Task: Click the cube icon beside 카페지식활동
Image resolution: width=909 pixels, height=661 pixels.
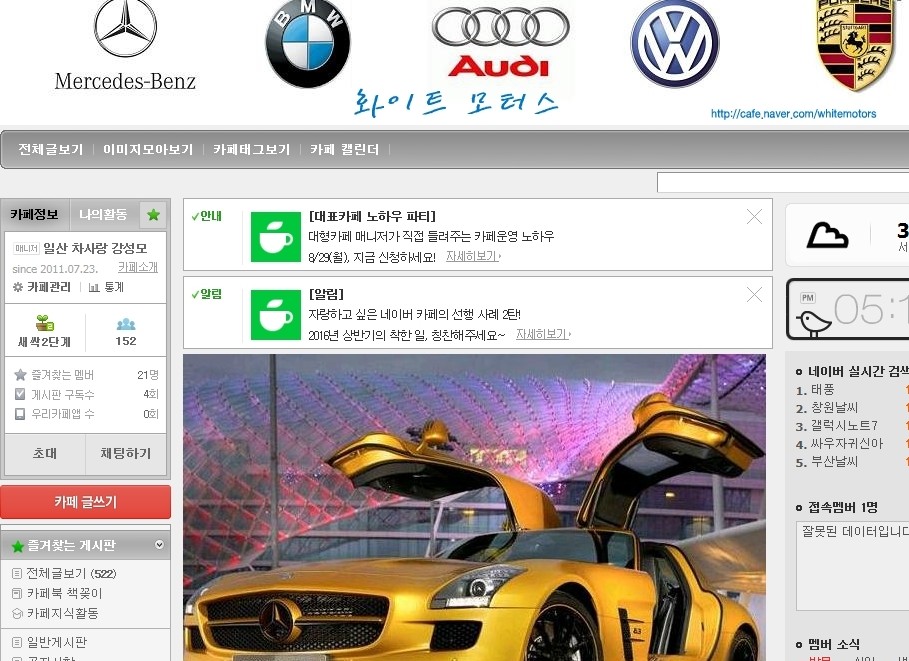Action: (x=17, y=613)
